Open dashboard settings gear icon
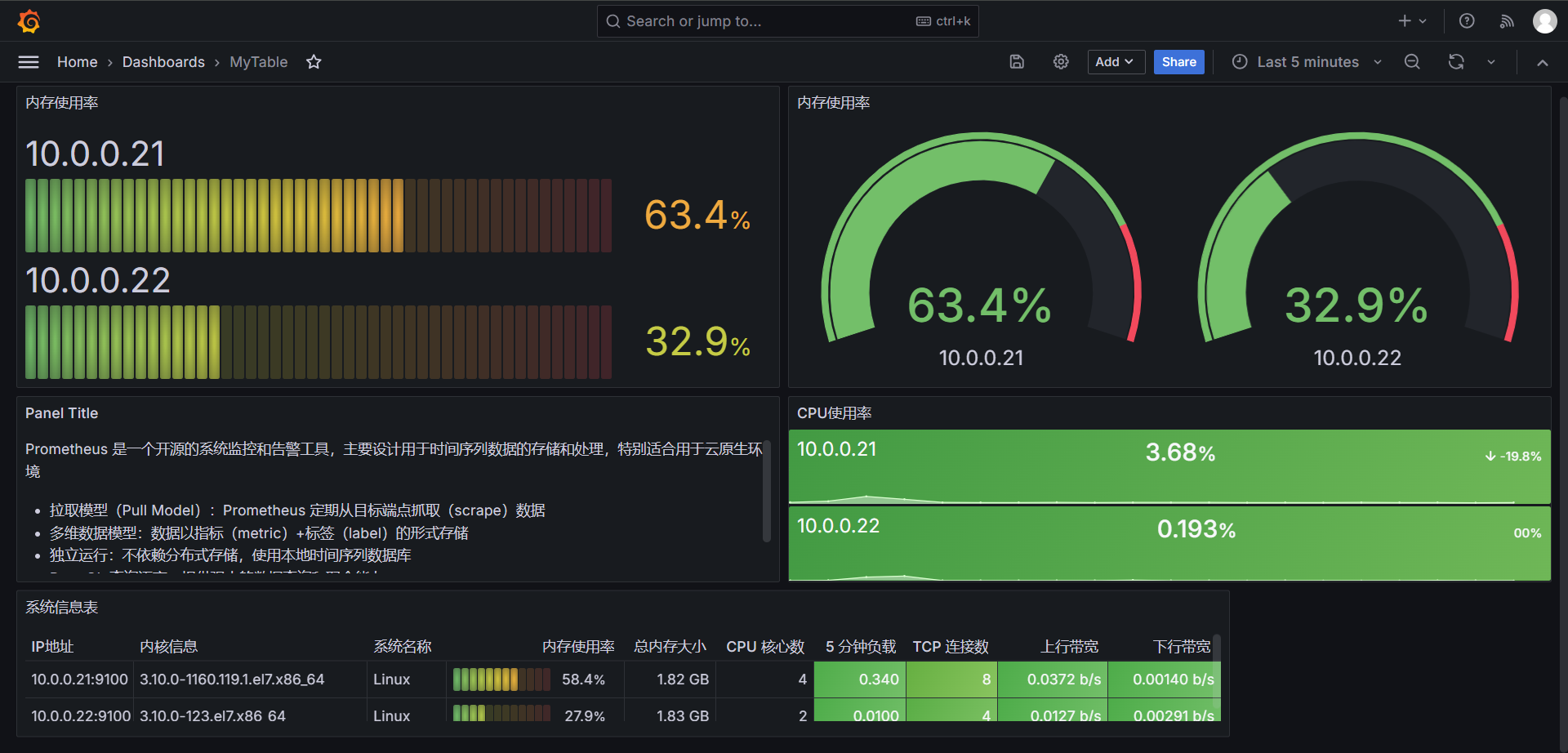Screen dimensions: 1568x753 pyautogui.click(x=1061, y=62)
